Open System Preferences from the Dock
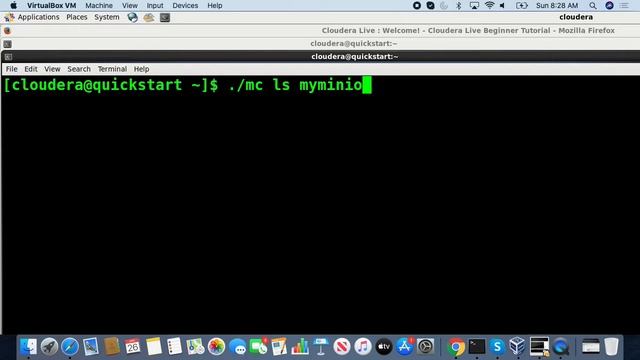 tap(425, 347)
